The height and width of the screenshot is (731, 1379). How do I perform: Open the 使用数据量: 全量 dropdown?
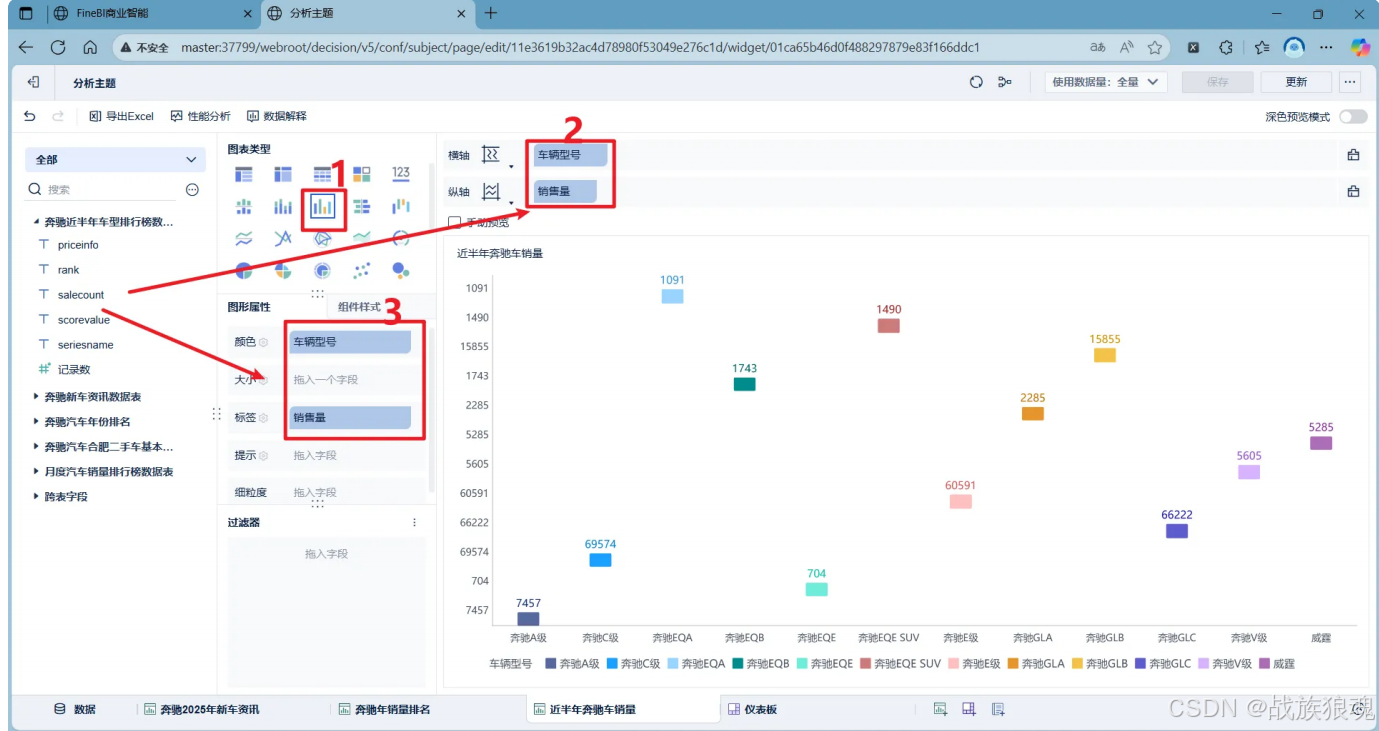(1106, 82)
